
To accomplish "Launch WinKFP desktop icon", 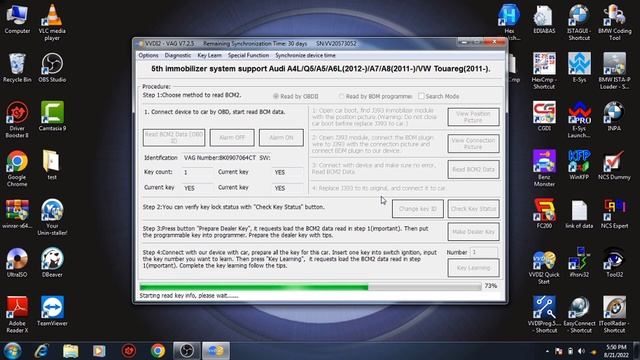I will click(579, 165).
